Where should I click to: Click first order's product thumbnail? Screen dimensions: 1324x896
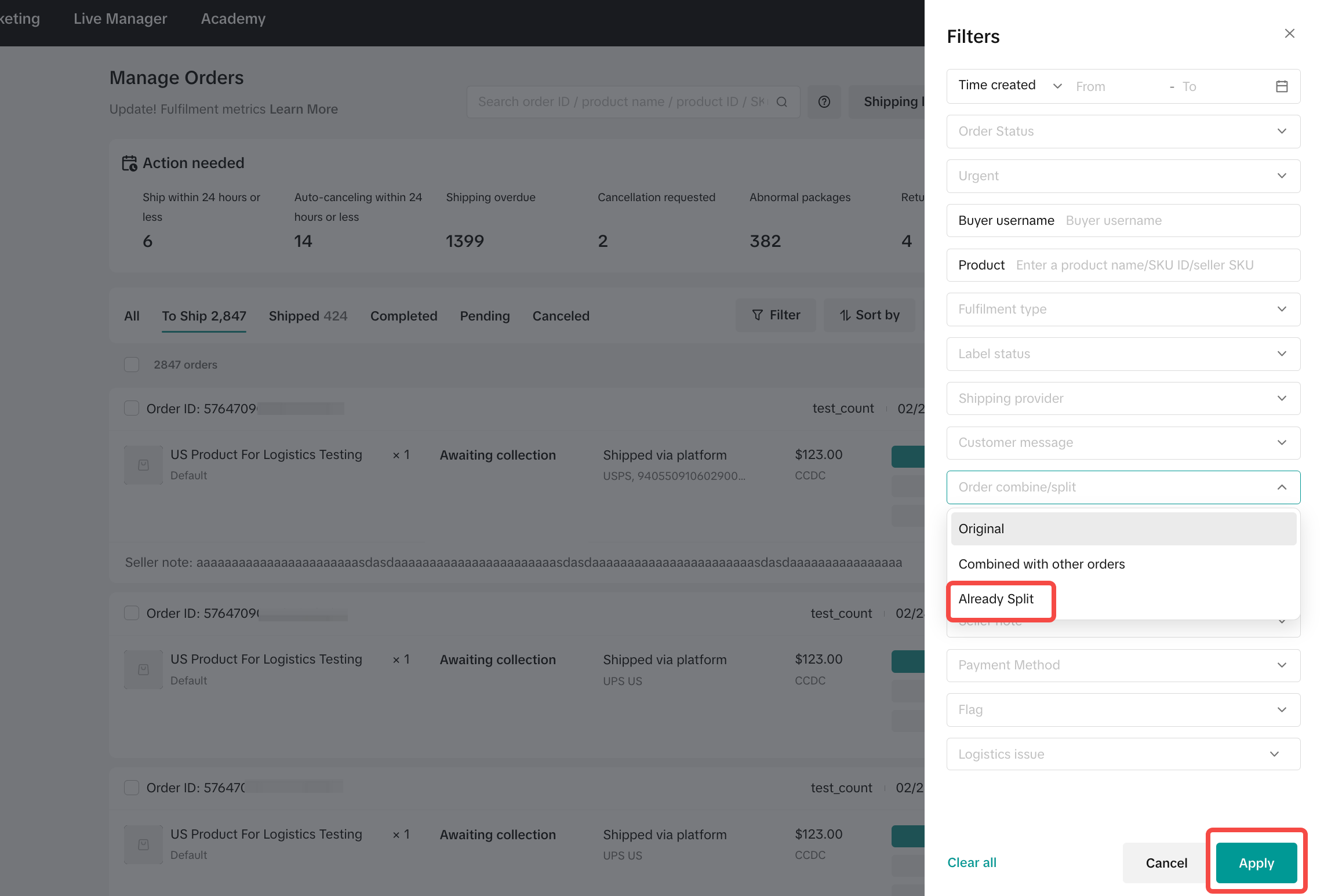pyautogui.click(x=143, y=465)
